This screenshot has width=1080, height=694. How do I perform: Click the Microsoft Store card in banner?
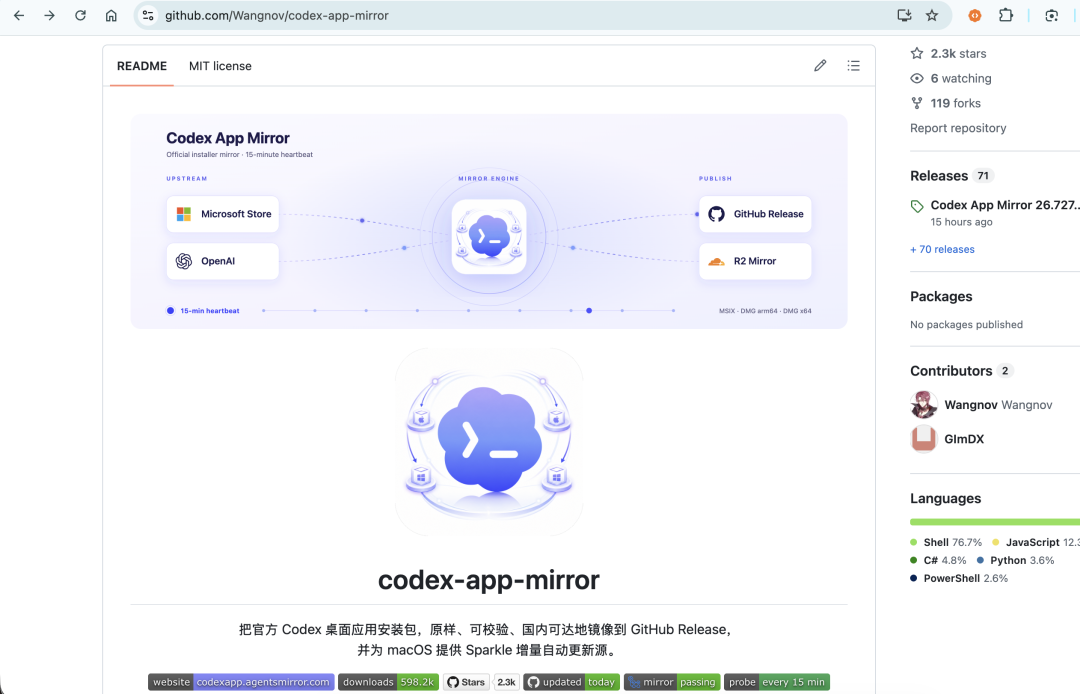click(222, 214)
